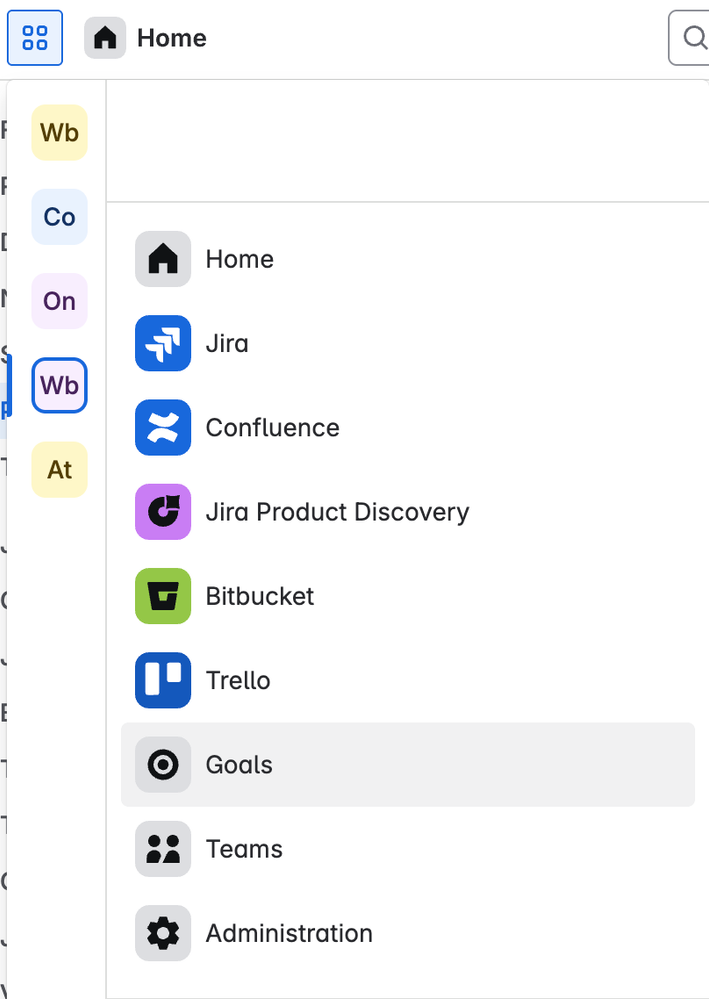Open Jira from the app list
This screenshot has width=709, height=999.
pos(408,343)
